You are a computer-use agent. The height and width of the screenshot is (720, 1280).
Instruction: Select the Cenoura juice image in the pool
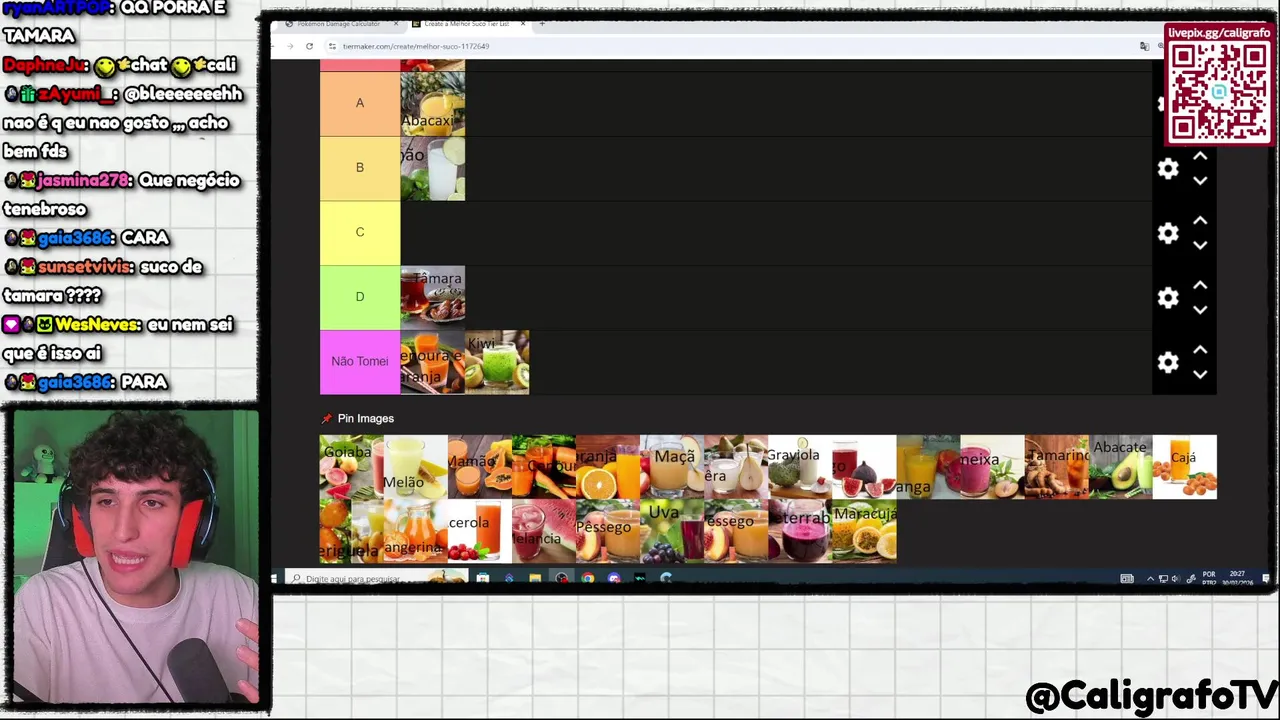(x=544, y=467)
